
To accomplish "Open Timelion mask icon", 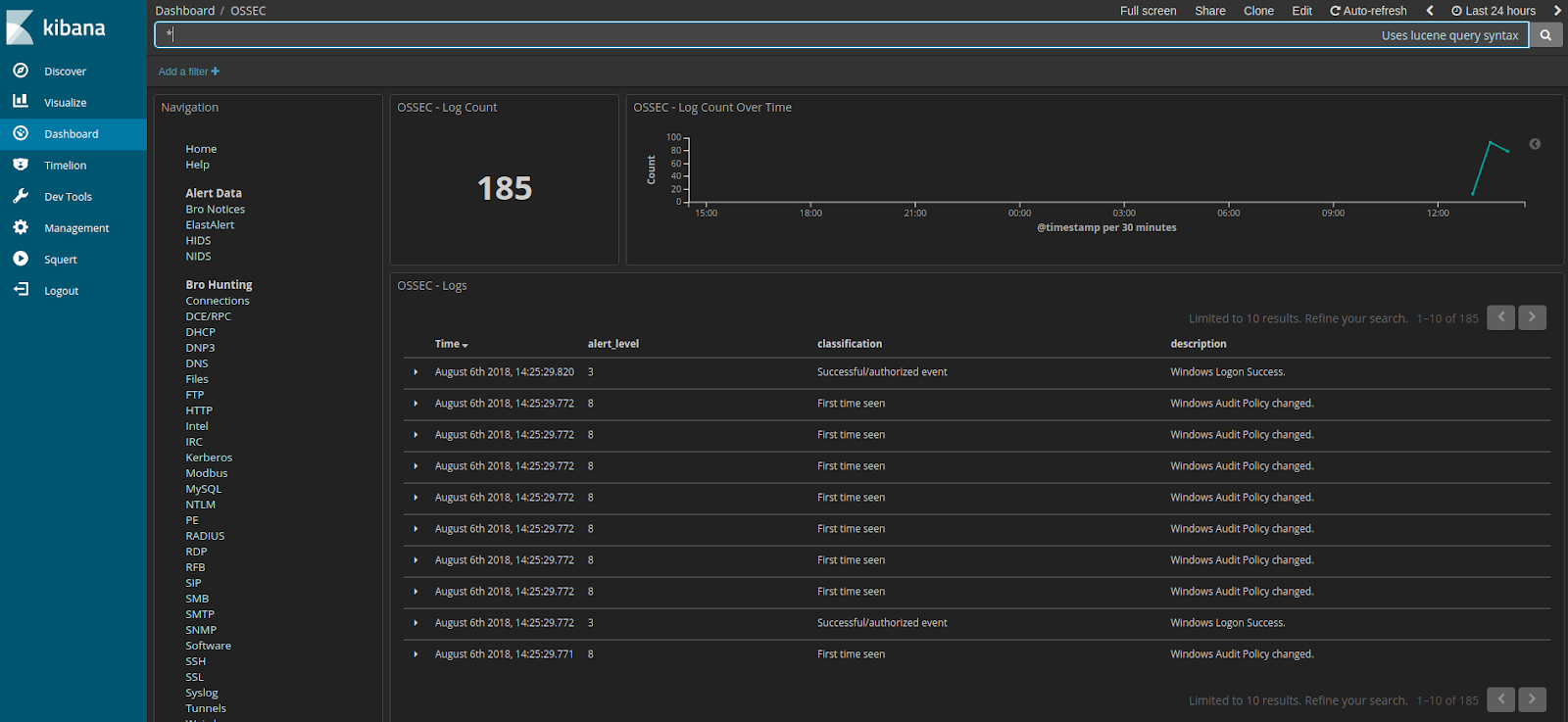I will [21, 165].
